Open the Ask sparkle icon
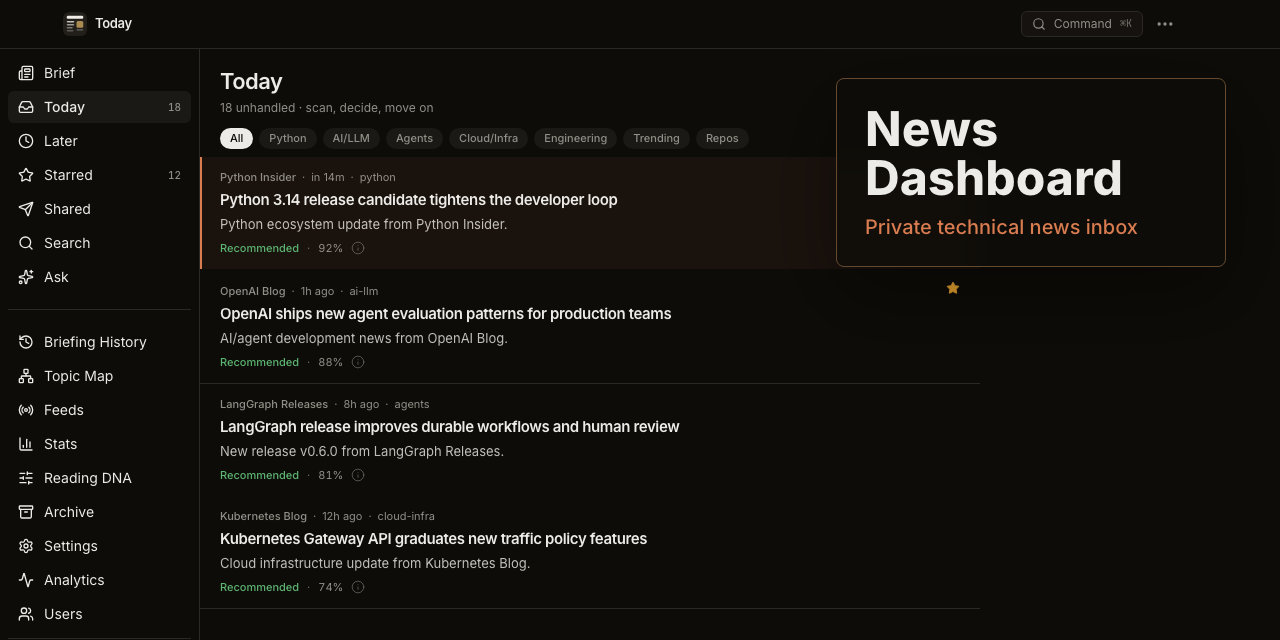The height and width of the screenshot is (640, 1280). (26, 277)
